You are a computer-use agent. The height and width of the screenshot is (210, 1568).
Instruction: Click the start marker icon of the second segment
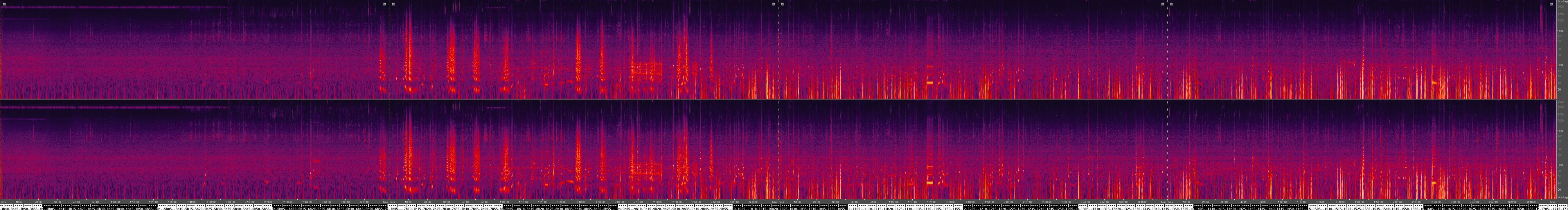click(x=393, y=4)
